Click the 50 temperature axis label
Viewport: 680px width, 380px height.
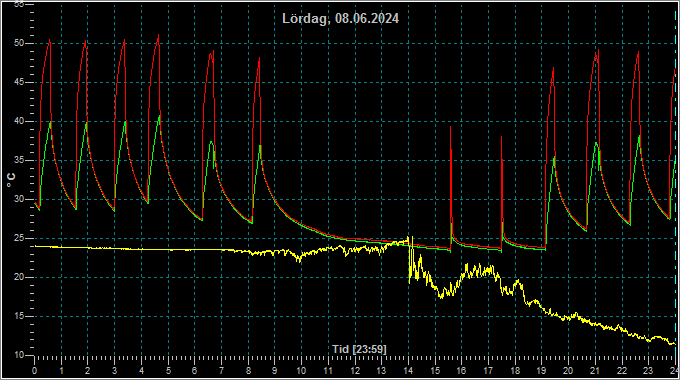point(19,43)
